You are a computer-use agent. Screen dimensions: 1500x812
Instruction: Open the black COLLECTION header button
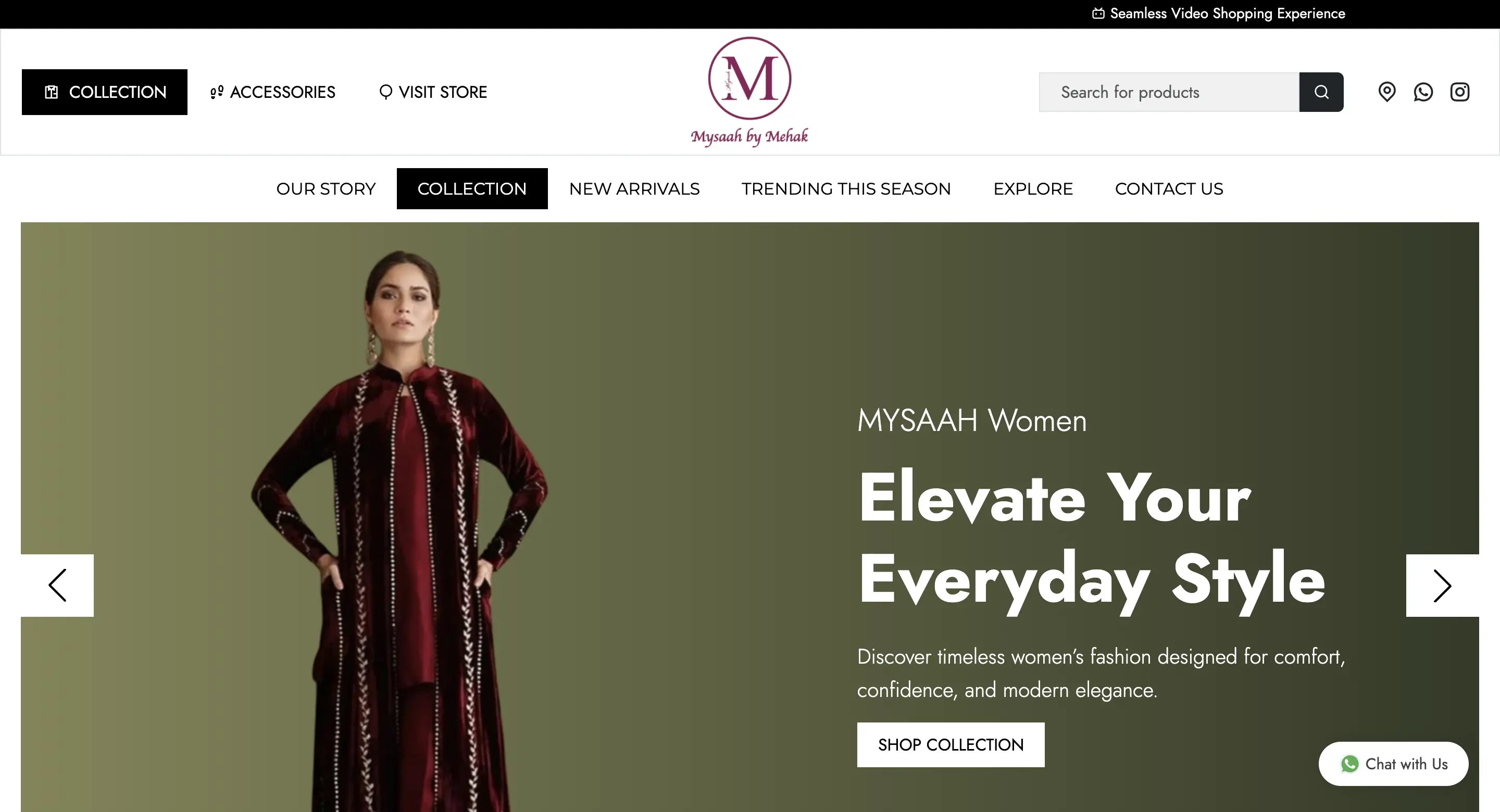point(105,92)
